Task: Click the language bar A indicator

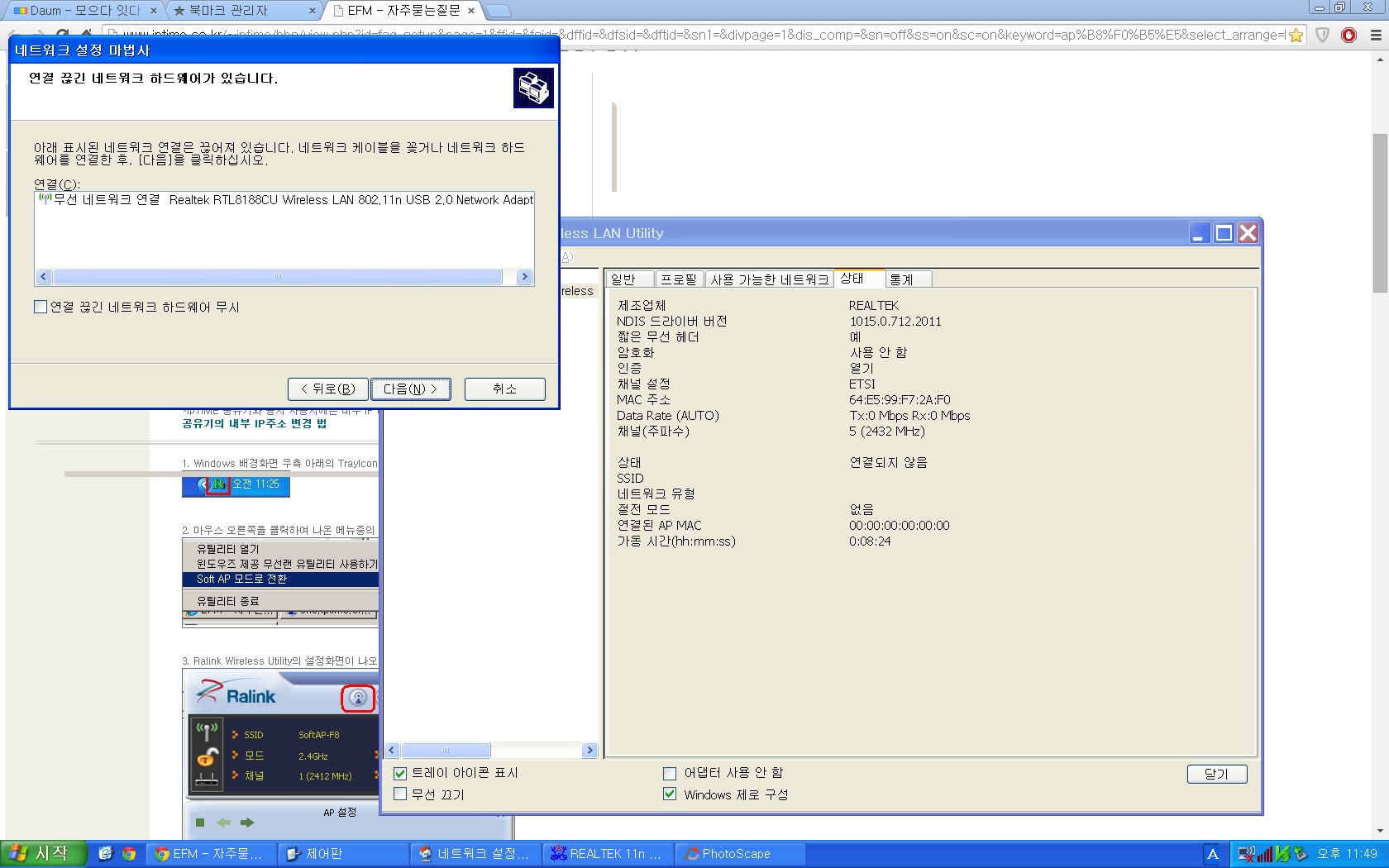Action: point(1212,854)
